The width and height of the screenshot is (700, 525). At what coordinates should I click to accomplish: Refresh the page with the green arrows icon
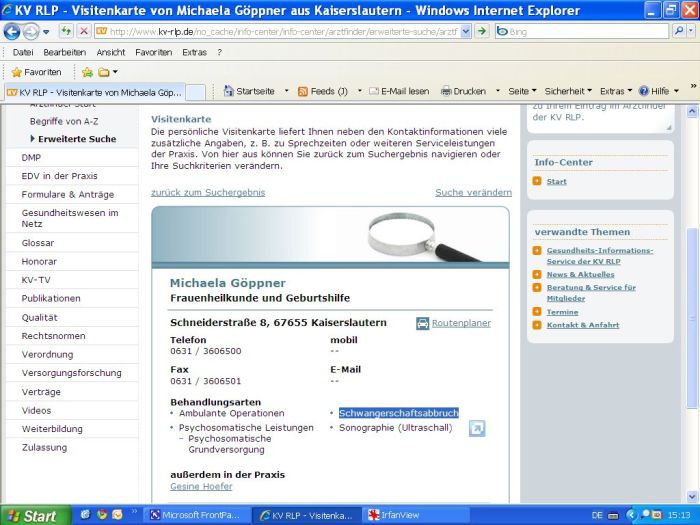pyautogui.click(x=66, y=31)
